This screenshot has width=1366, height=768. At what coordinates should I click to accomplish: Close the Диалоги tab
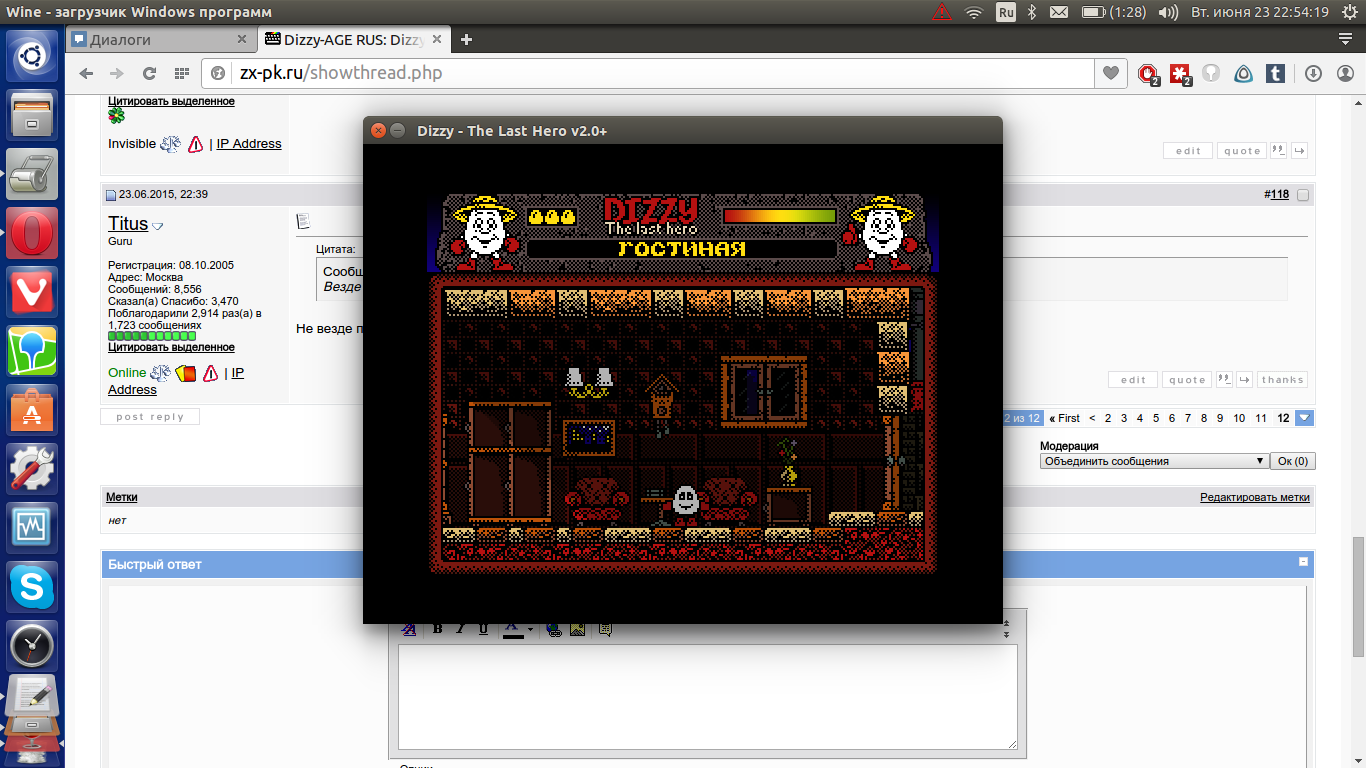(241, 39)
